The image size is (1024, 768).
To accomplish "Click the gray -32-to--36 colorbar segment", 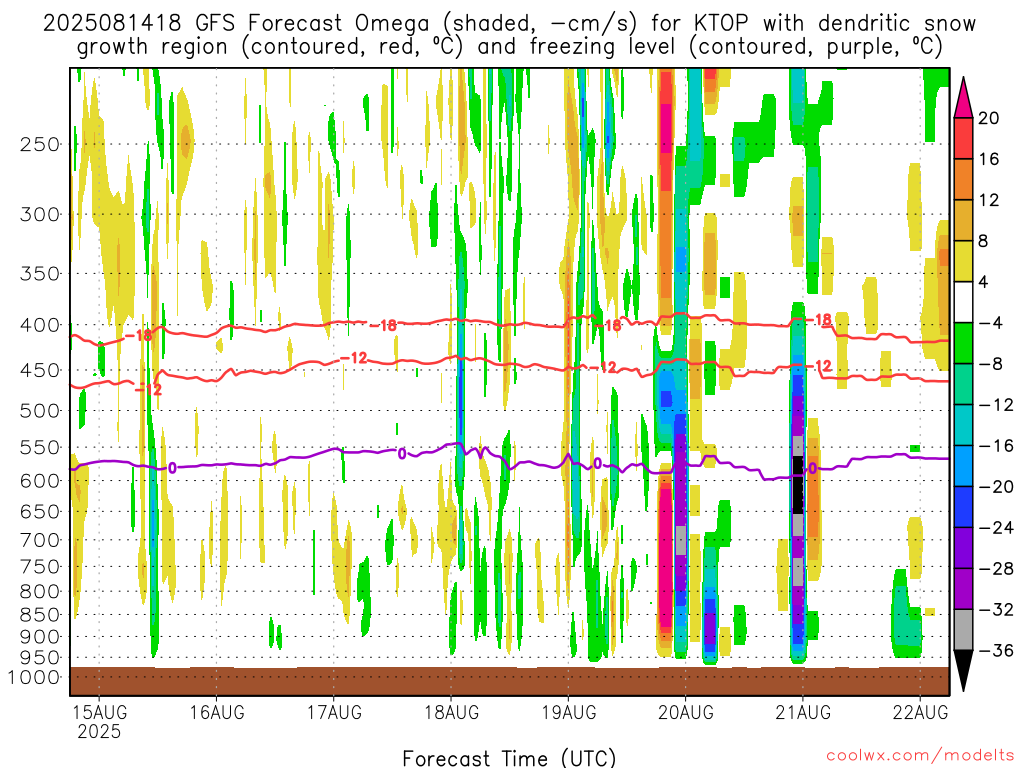I will tap(963, 630).
